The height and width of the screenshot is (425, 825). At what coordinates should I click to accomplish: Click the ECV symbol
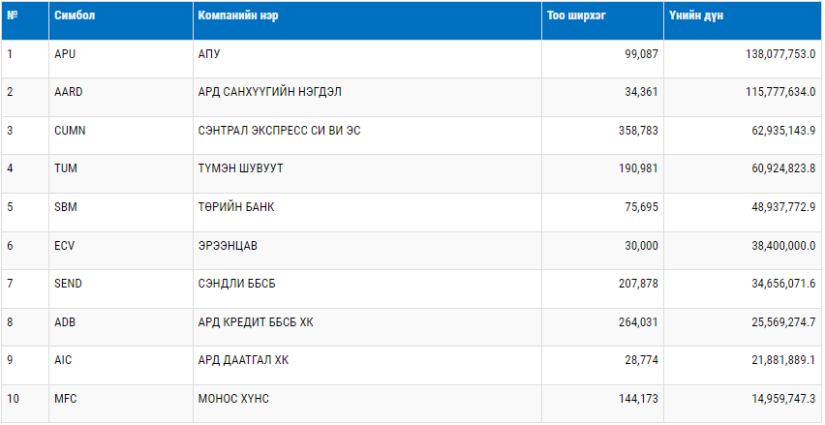point(64,246)
